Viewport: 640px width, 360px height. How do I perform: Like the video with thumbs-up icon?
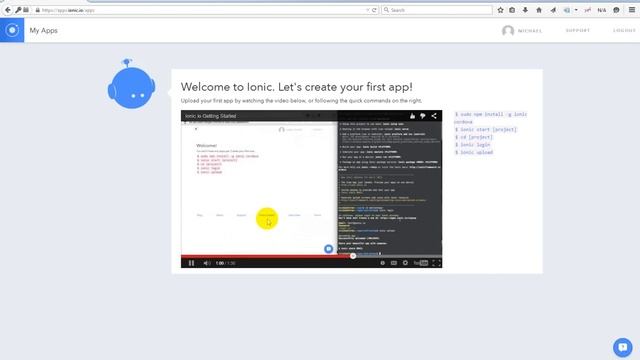click(x=412, y=116)
